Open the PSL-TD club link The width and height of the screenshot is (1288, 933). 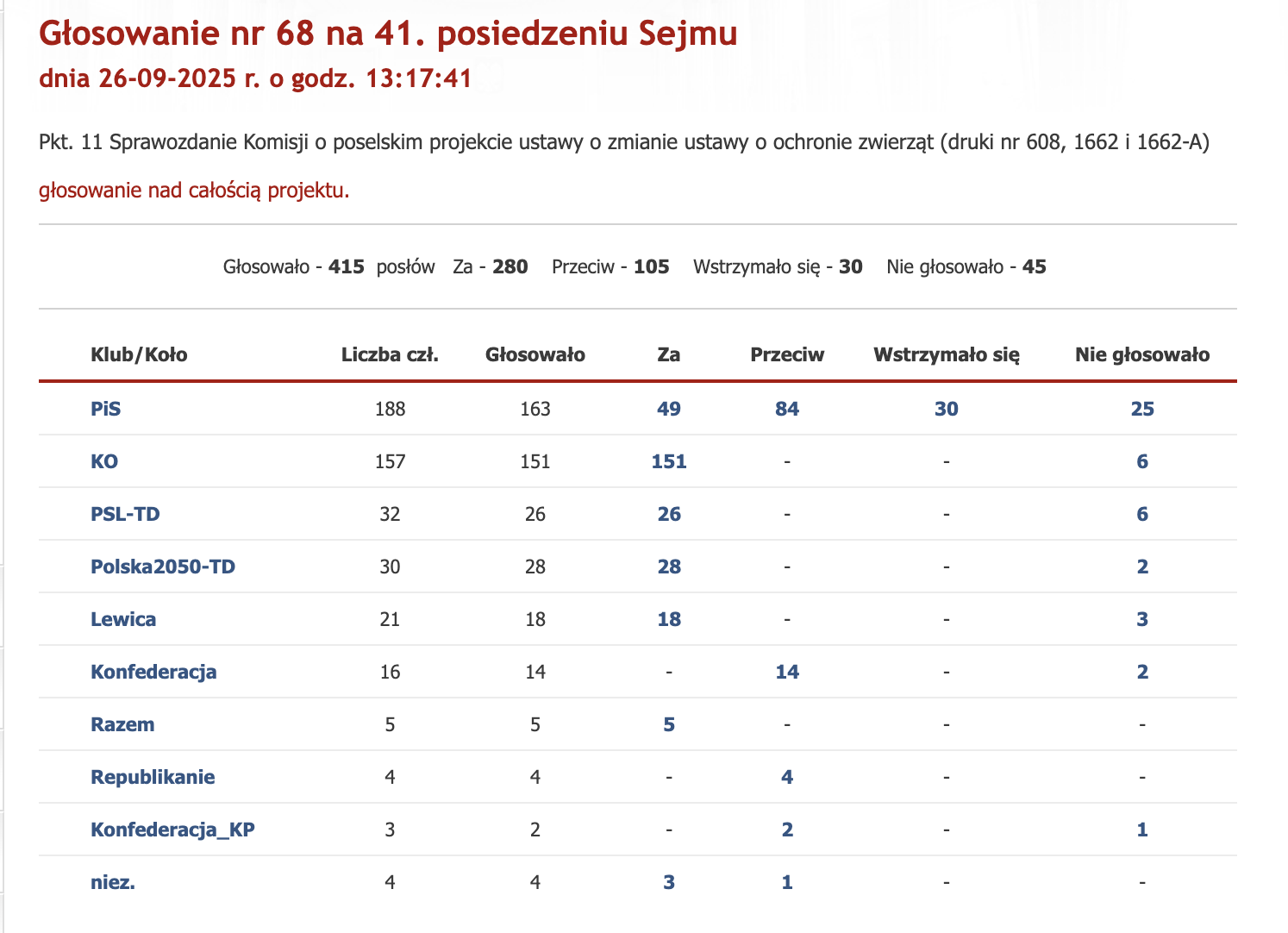pos(125,514)
